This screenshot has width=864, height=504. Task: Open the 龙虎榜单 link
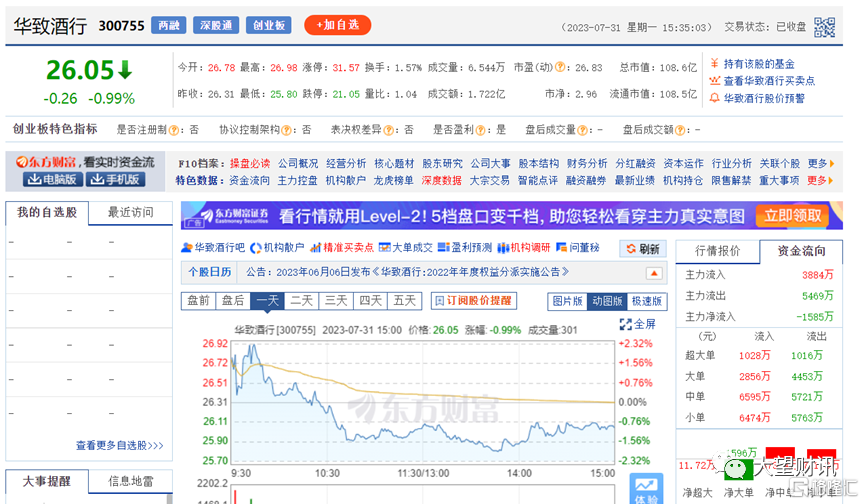(393, 180)
